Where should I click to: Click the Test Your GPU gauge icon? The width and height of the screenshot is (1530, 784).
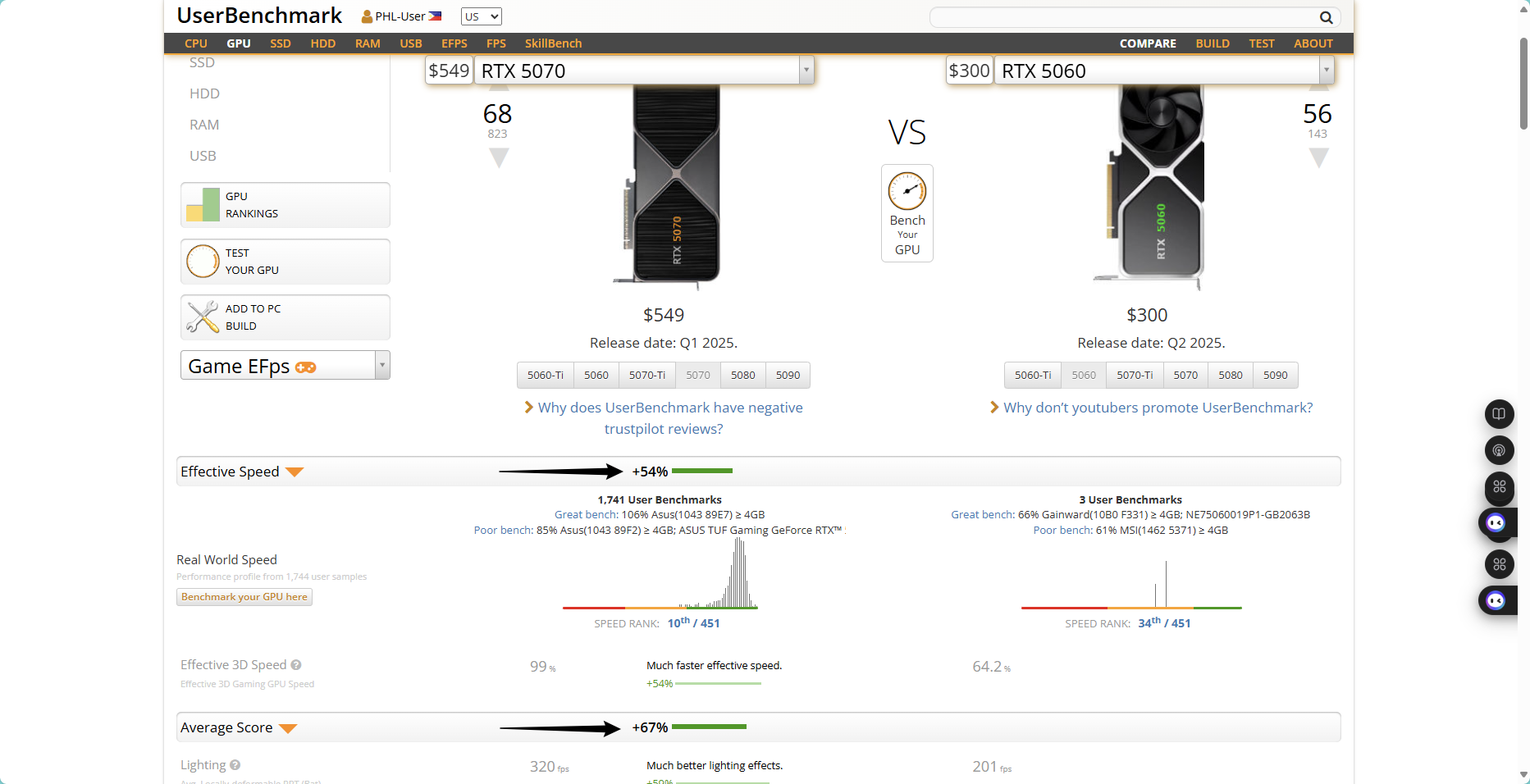tap(203, 262)
